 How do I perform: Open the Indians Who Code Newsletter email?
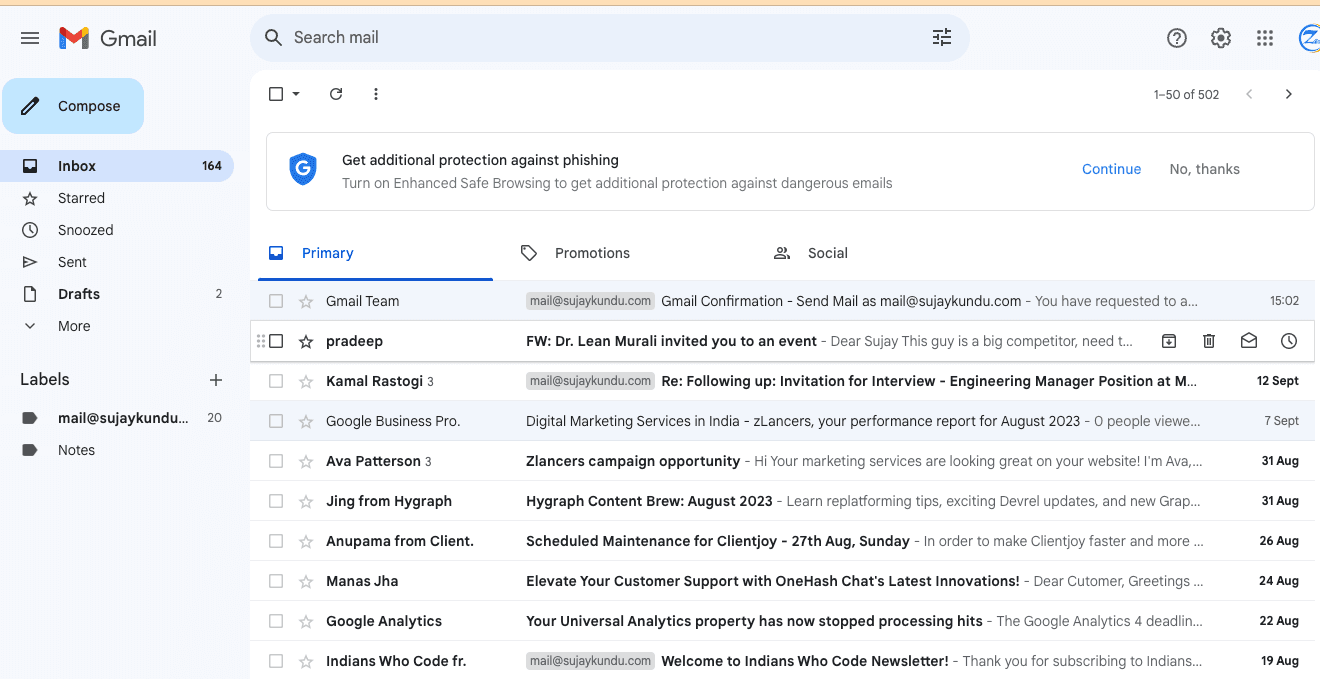coord(782,661)
